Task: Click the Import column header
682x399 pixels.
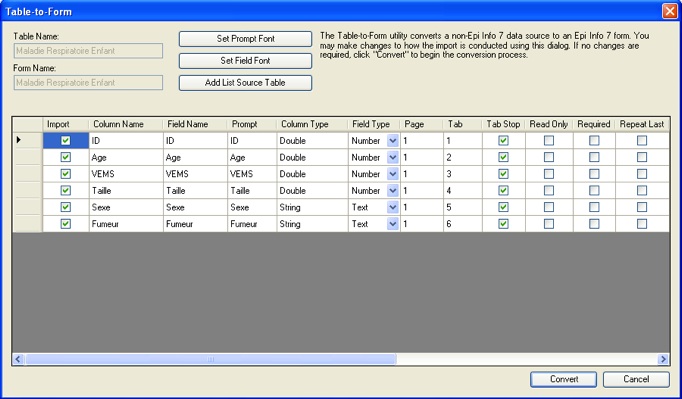Action: pos(66,124)
